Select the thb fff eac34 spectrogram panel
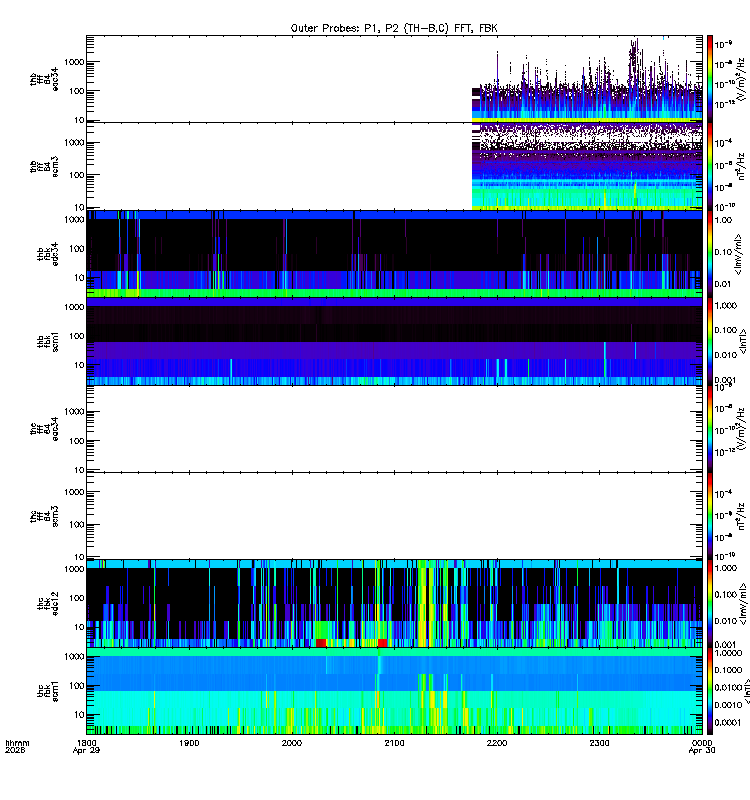Screen dimensions: 750x800 coord(394,79)
